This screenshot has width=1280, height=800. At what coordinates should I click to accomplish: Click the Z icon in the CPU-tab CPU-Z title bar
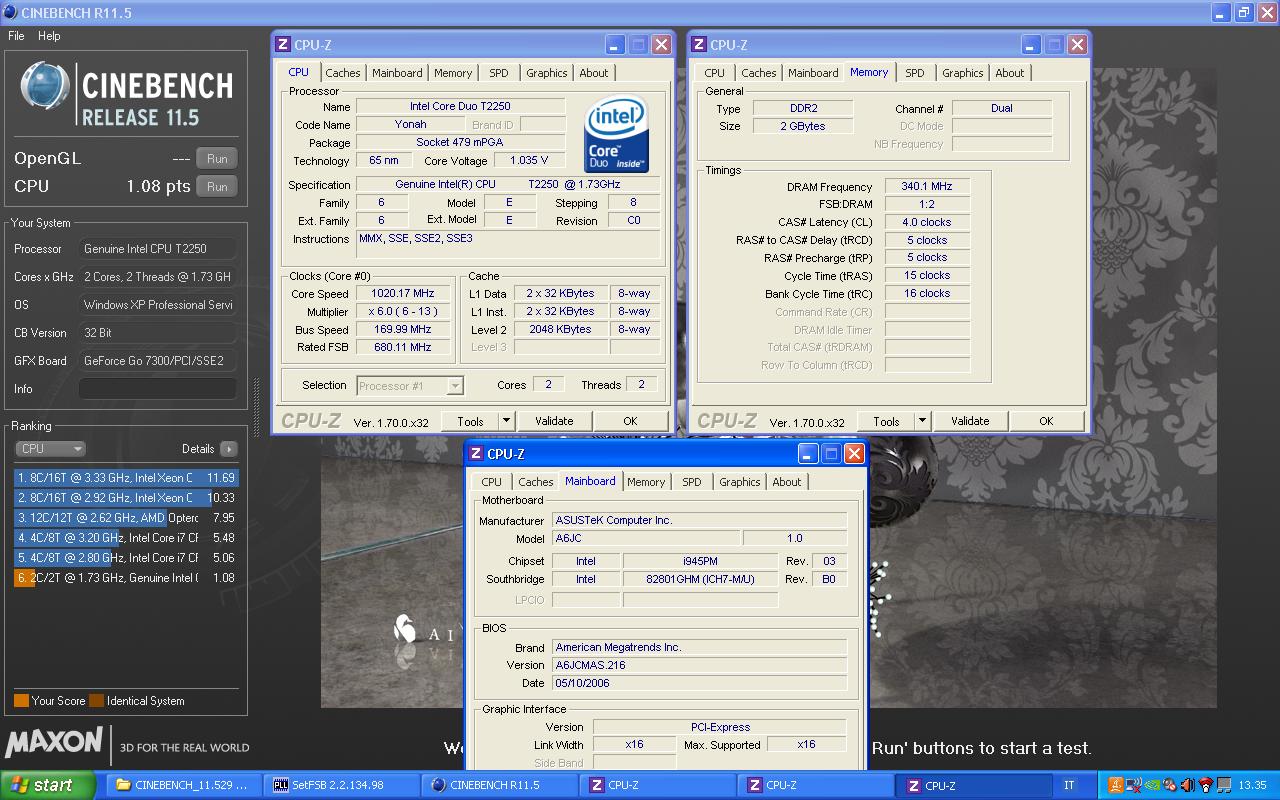tap(283, 45)
